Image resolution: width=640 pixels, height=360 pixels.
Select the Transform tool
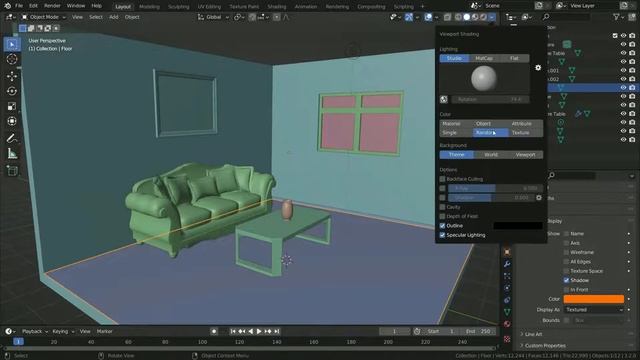coord(12,121)
